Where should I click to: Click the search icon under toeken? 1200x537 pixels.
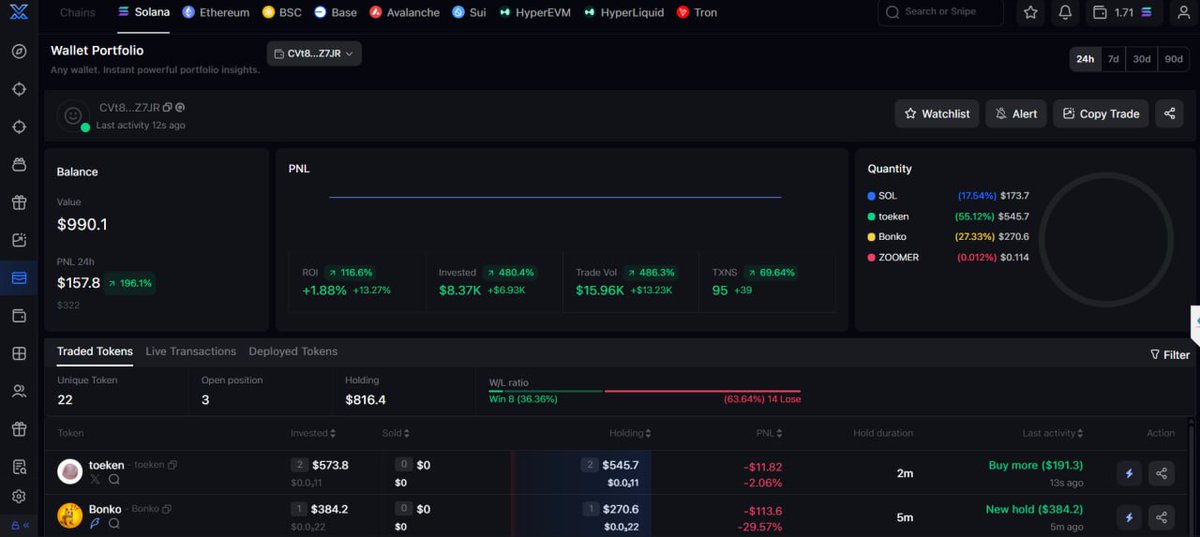pos(114,480)
